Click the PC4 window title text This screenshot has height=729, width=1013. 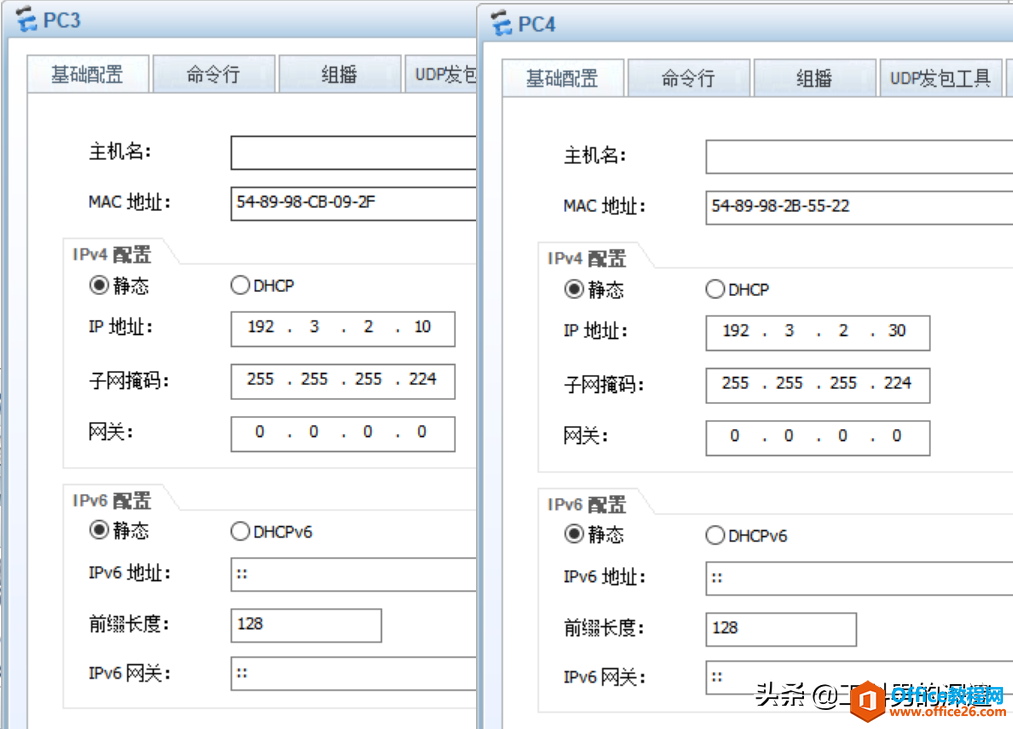tap(537, 24)
